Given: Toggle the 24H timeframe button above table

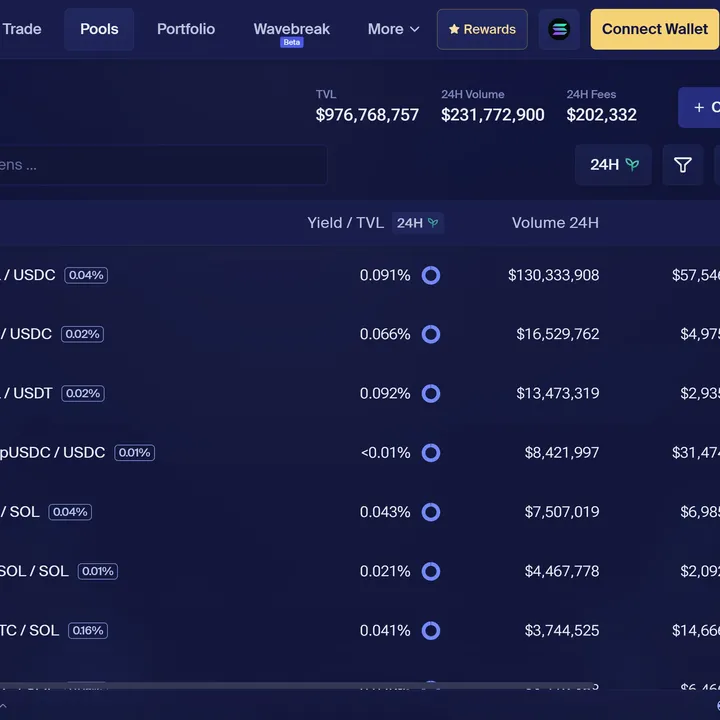Looking at the screenshot, I should pyautogui.click(x=613, y=165).
